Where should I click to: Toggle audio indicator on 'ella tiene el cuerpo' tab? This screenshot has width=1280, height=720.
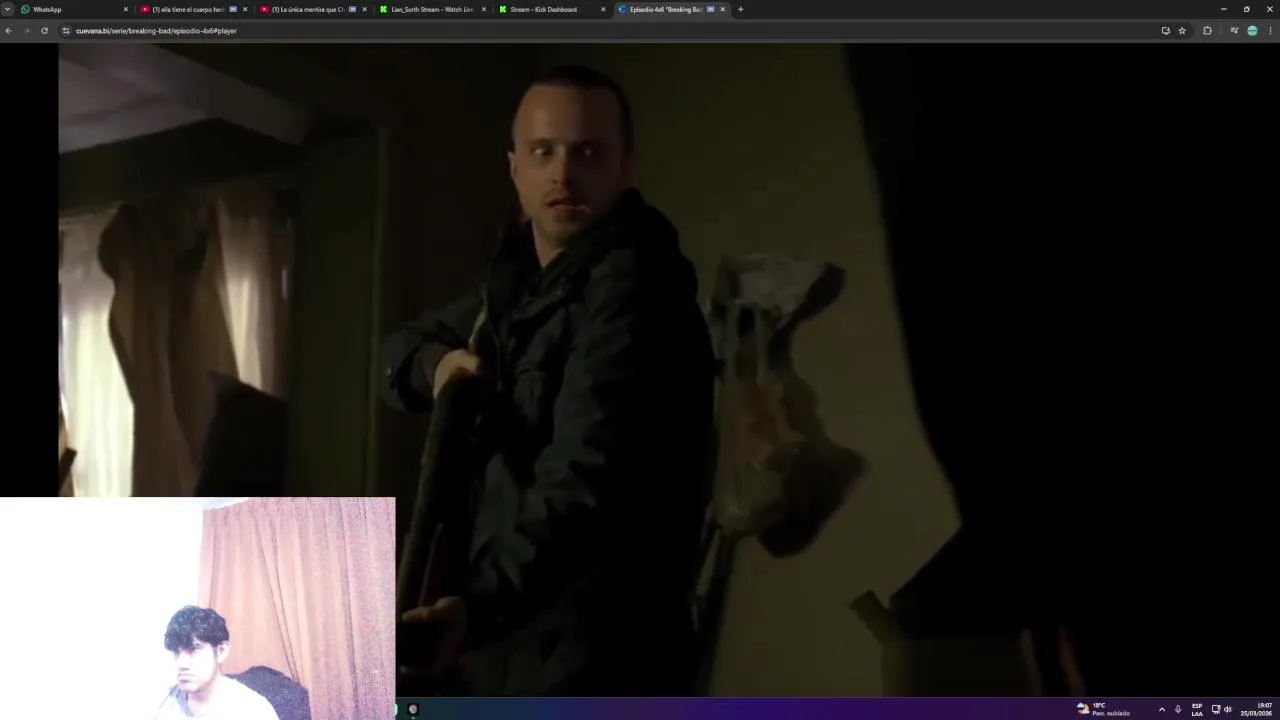tap(233, 9)
